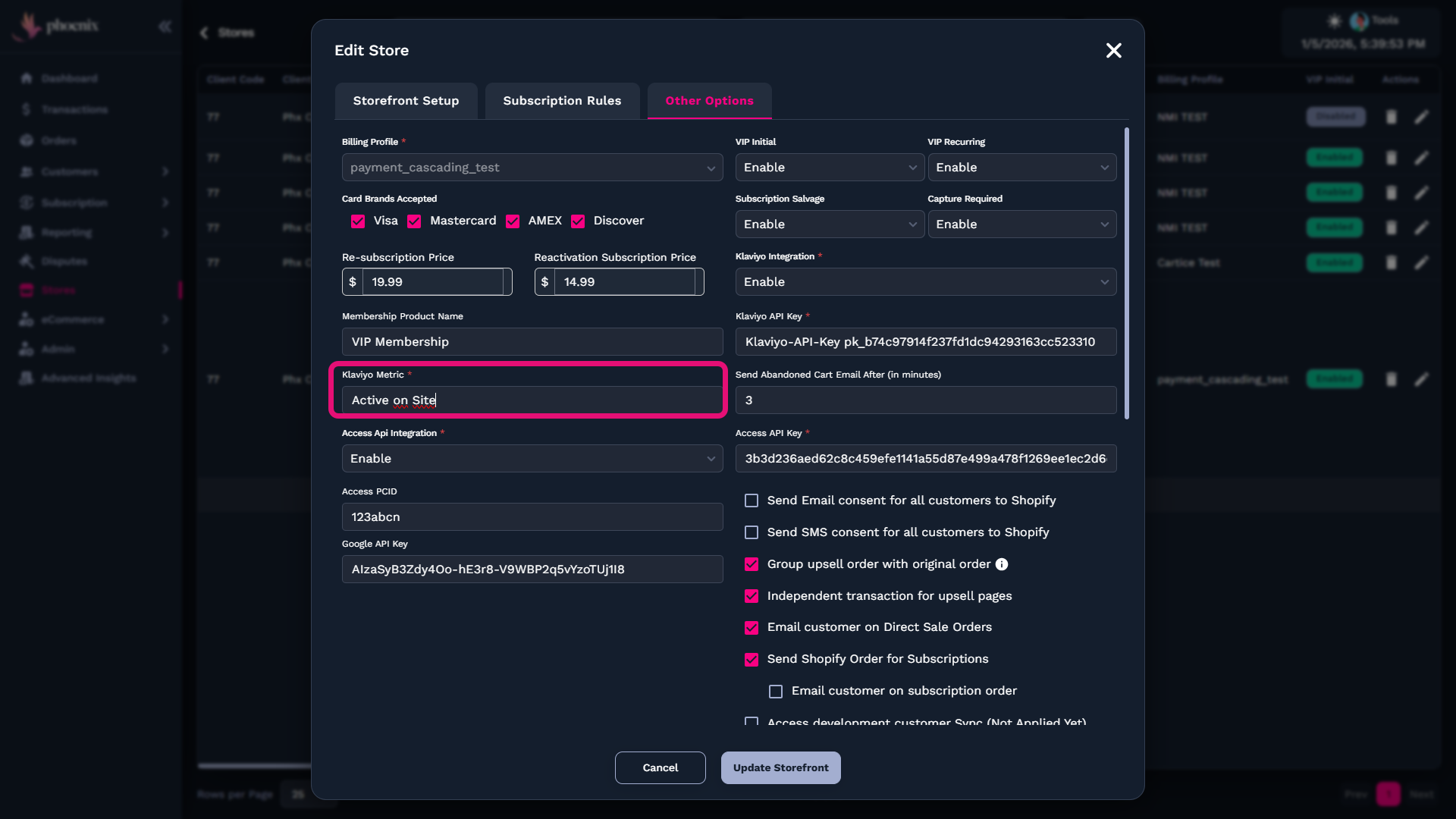
Task: Click the Update Storefront button
Action: pos(780,767)
